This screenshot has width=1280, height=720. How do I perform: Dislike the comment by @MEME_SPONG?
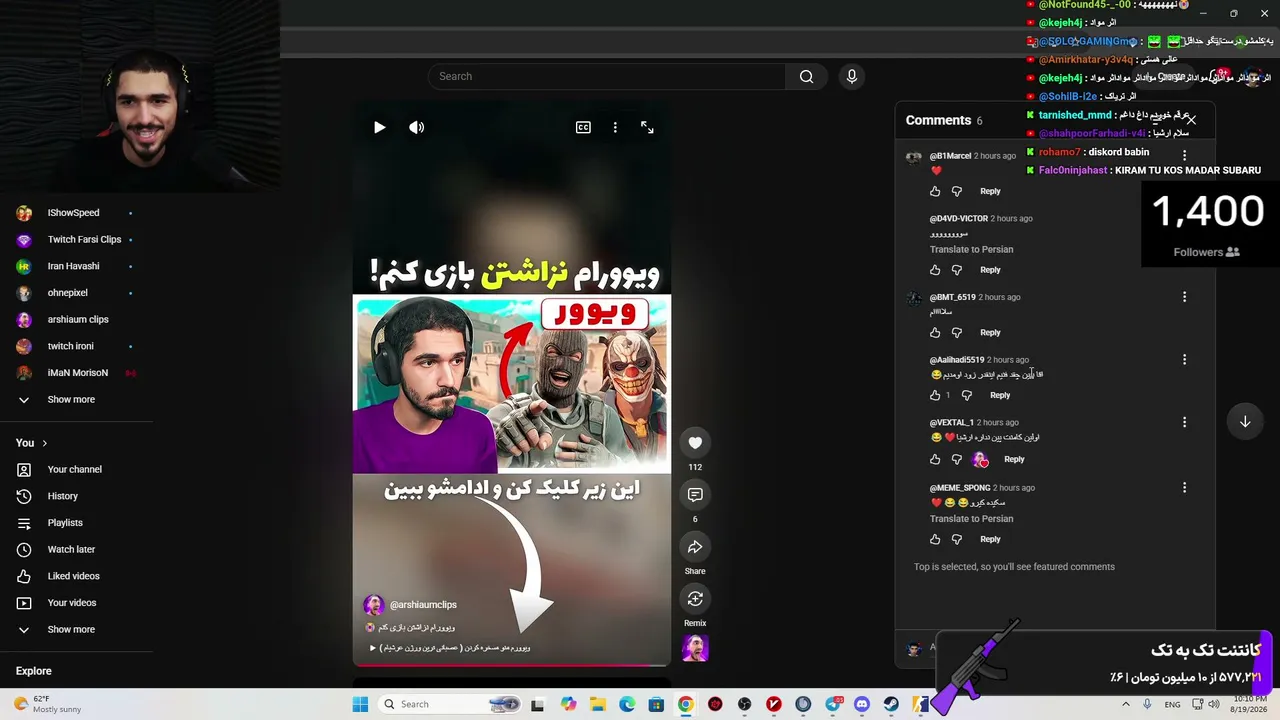[957, 539]
